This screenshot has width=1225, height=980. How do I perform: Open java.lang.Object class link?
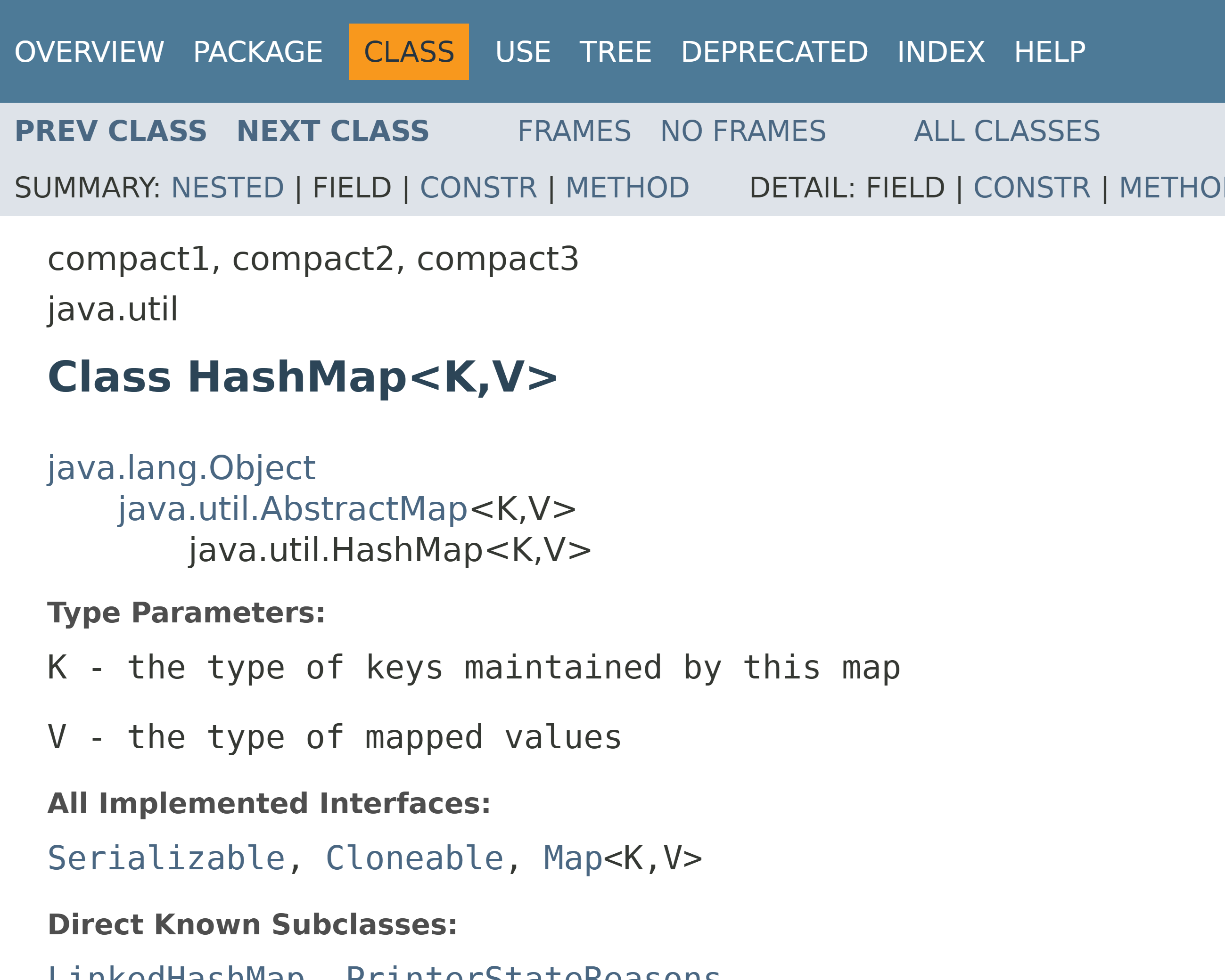click(x=181, y=467)
